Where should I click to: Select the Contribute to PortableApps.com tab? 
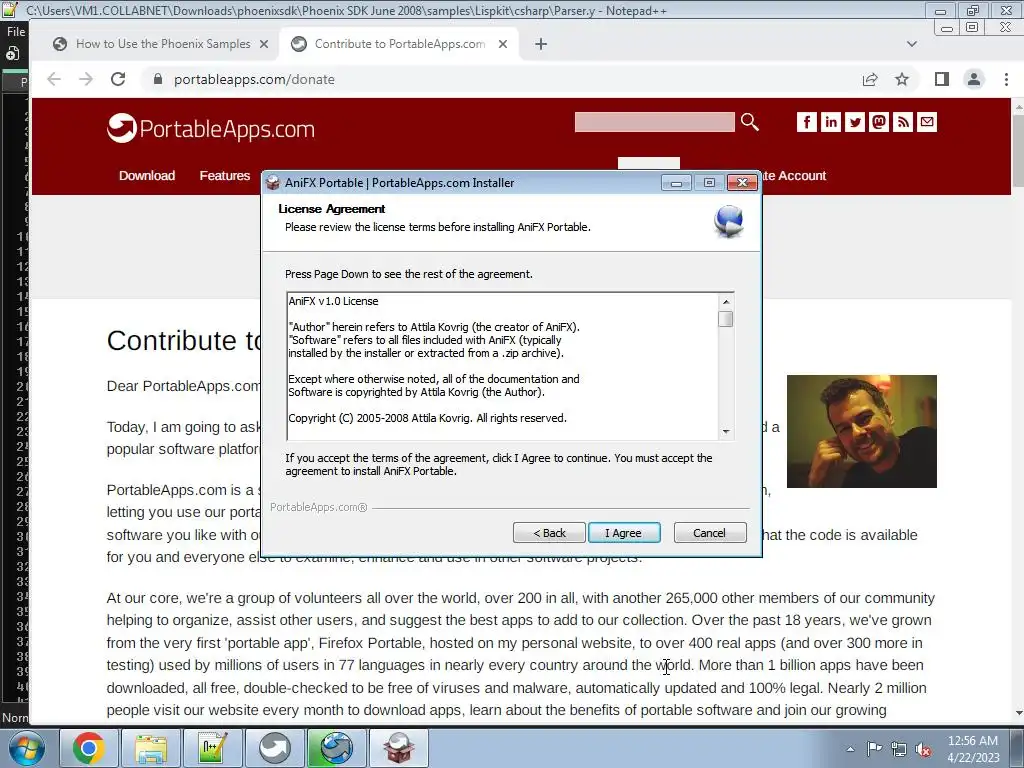399,44
